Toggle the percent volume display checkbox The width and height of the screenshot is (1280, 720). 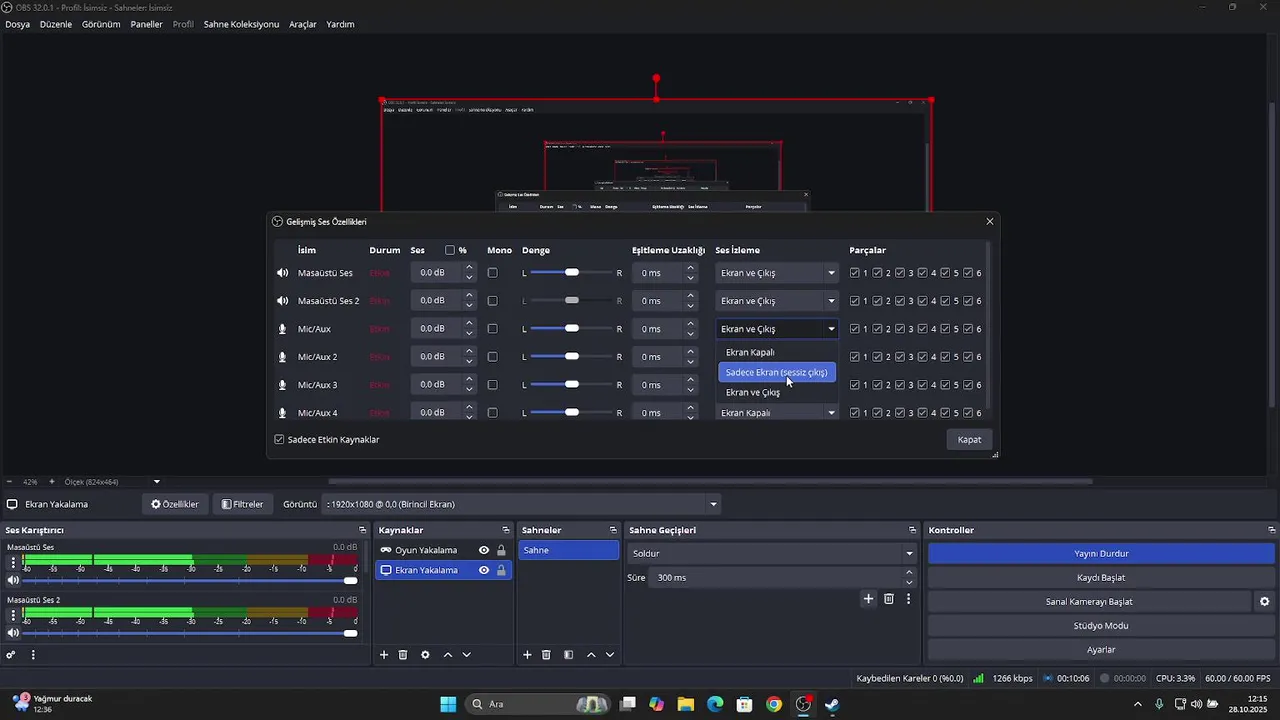point(450,250)
